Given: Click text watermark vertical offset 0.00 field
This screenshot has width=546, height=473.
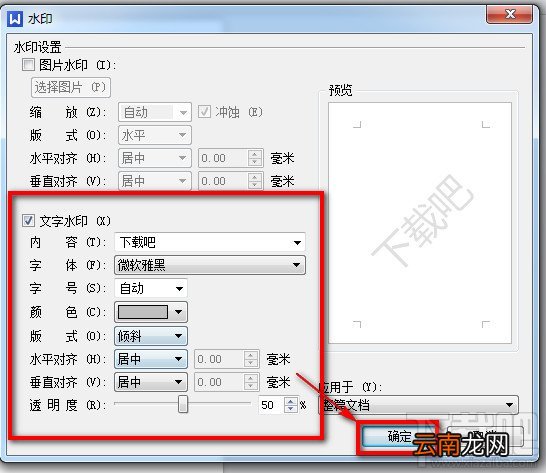Looking at the screenshot, I should (x=219, y=382).
